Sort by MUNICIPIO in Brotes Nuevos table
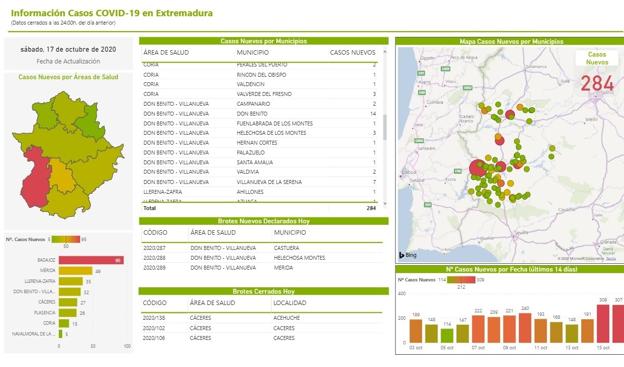 click(x=290, y=232)
